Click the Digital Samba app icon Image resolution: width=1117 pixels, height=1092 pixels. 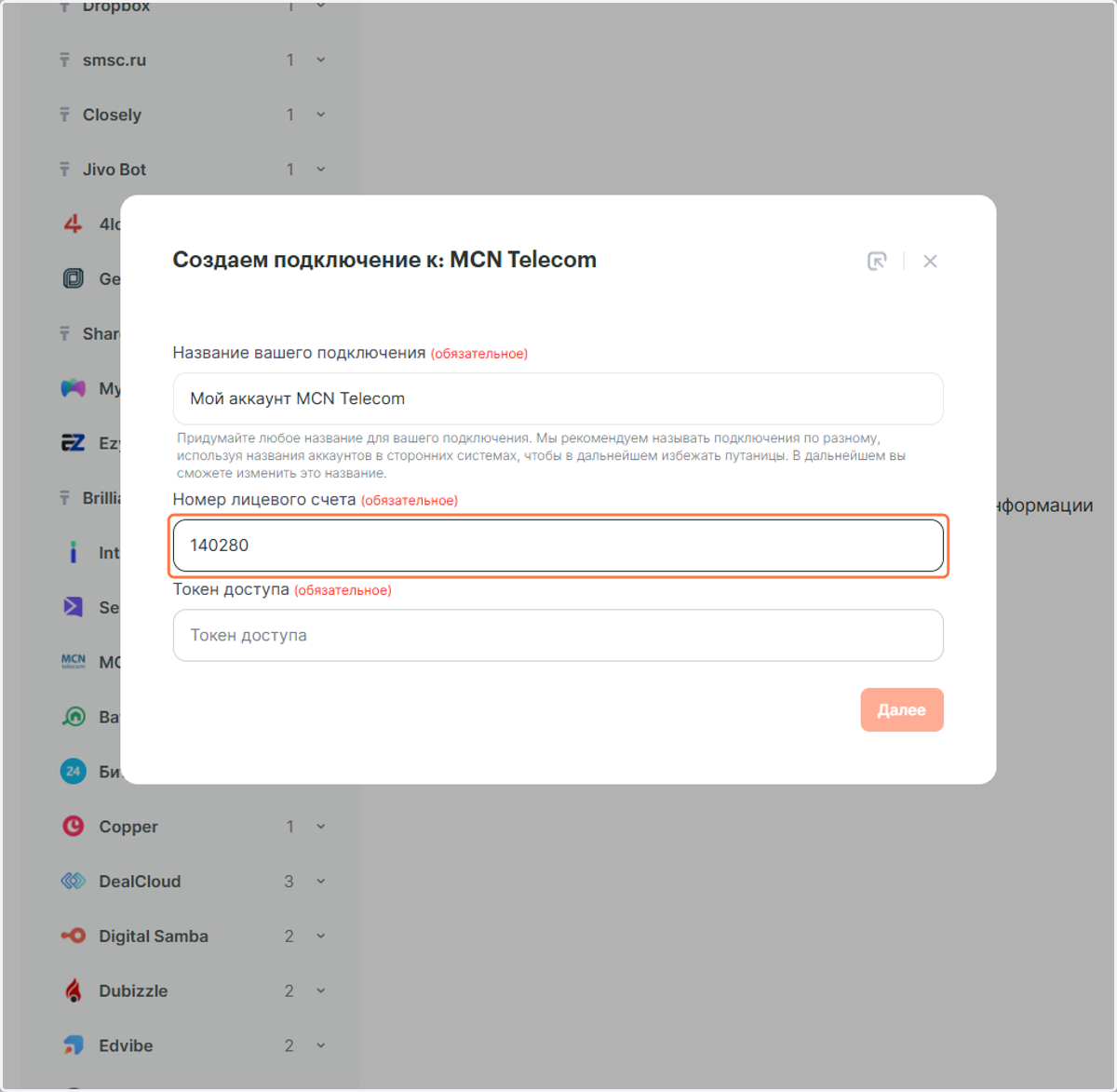click(74, 936)
